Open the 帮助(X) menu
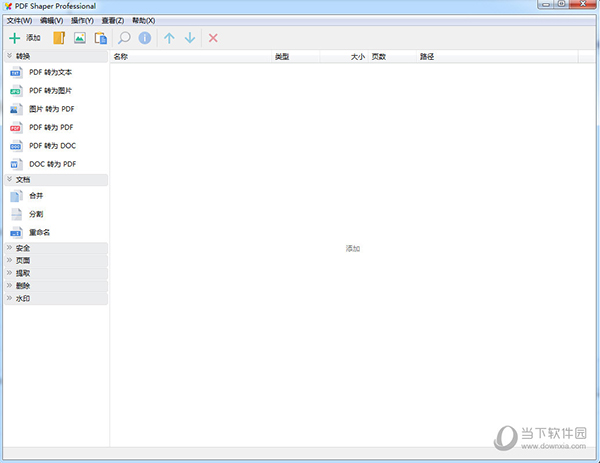The height and width of the screenshot is (463, 600). point(143,21)
